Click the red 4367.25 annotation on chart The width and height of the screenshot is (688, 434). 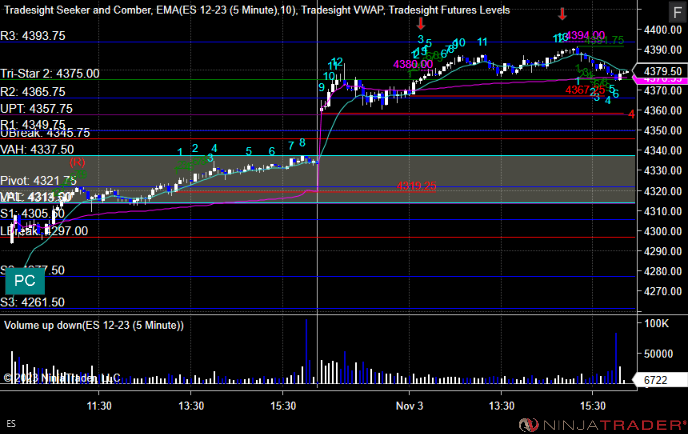585,90
